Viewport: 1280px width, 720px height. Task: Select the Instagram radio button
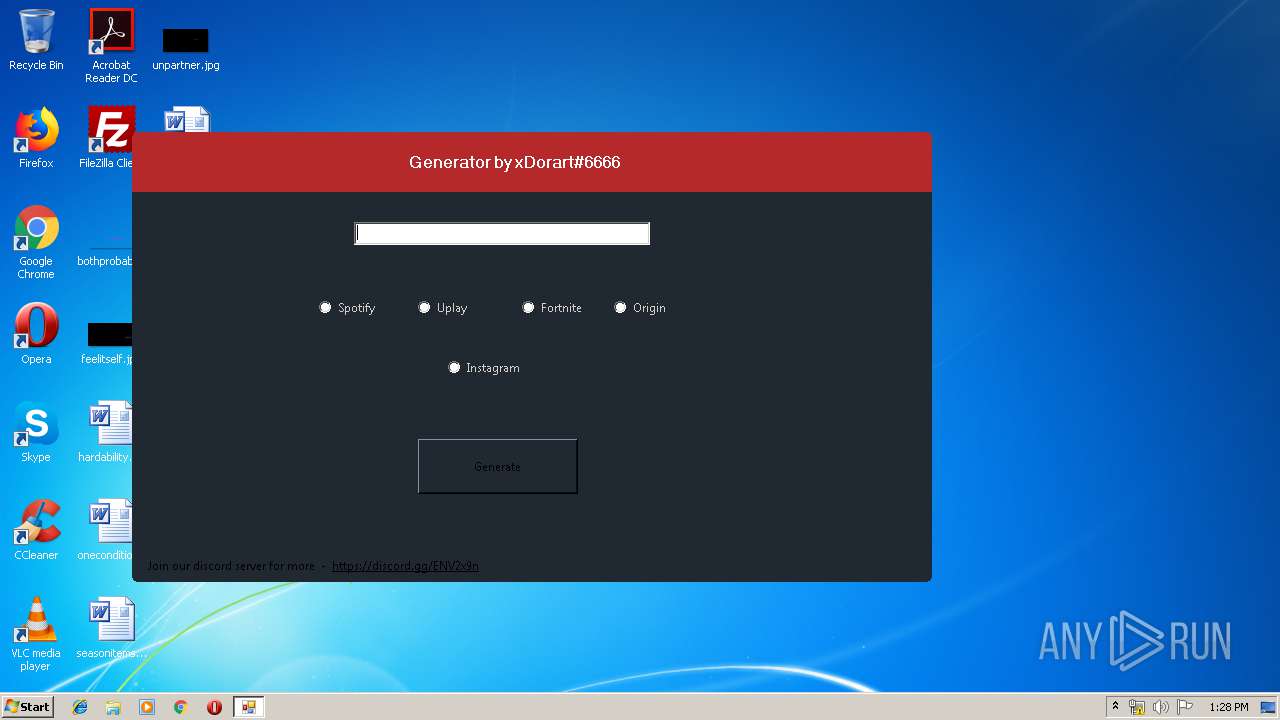[484, 368]
